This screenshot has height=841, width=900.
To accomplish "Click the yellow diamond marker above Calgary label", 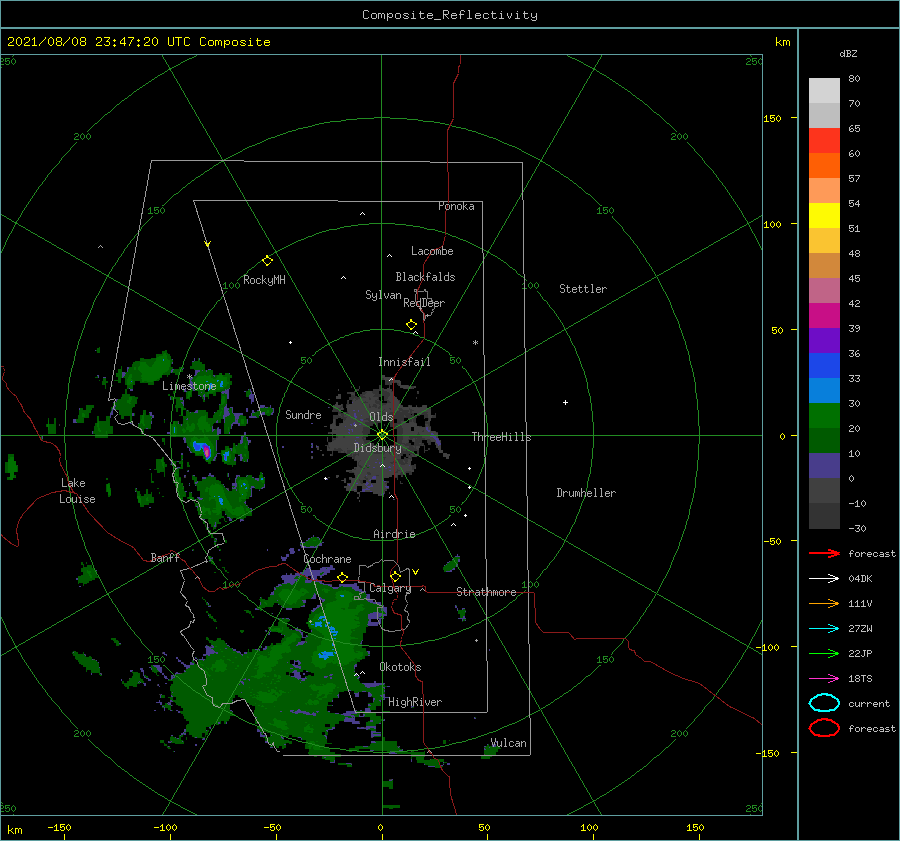I will [x=395, y=576].
